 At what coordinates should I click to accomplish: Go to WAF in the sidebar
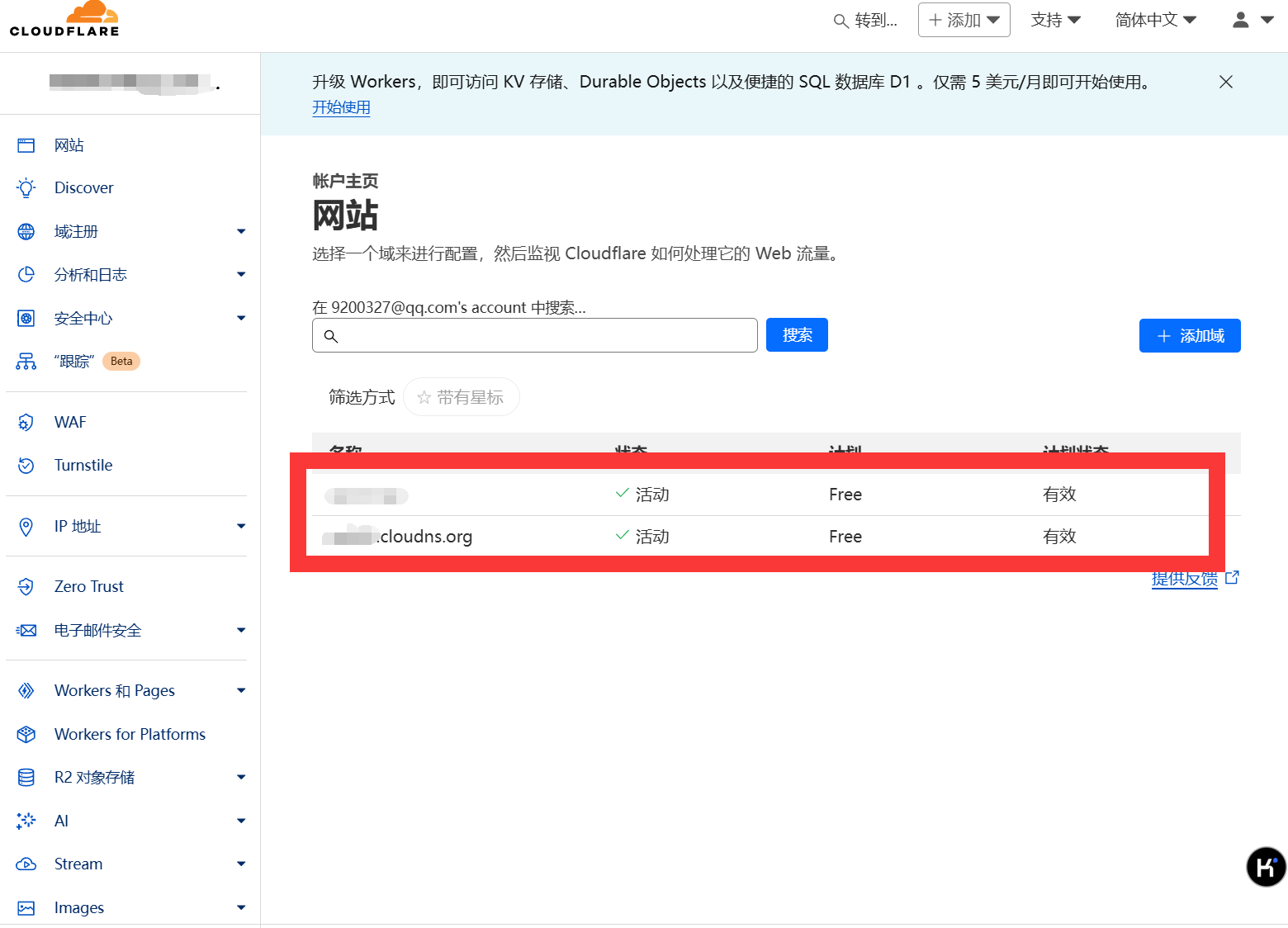tap(70, 423)
